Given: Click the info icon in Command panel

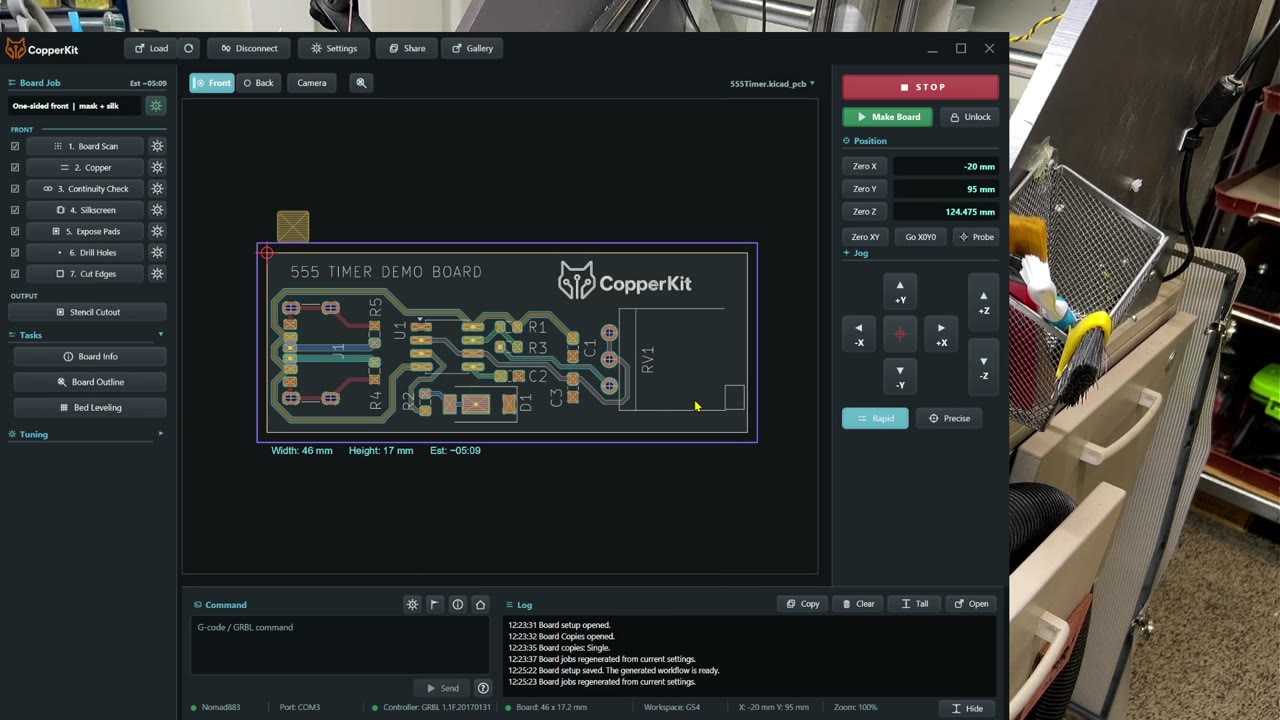Looking at the screenshot, I should click(457, 604).
